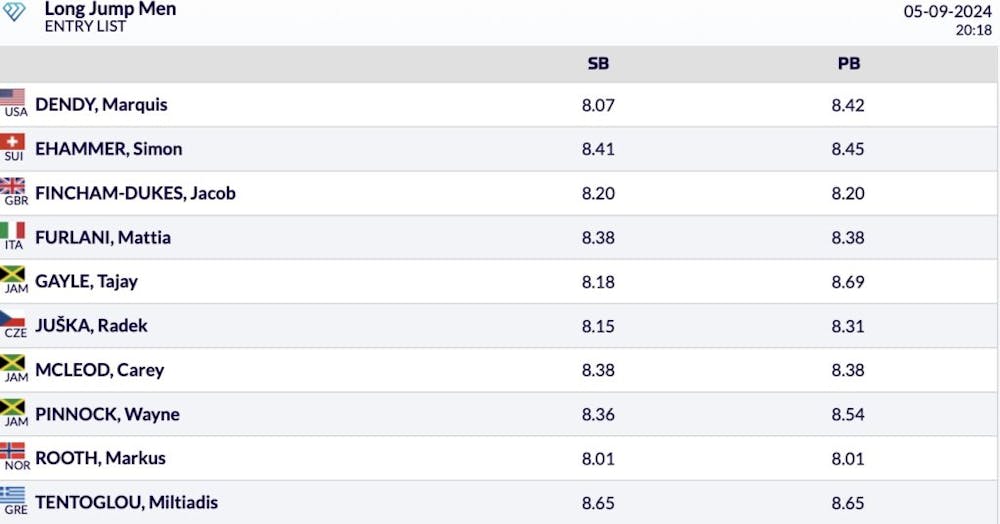Click the Jamaican flag beside Gayle
This screenshot has width=1000, height=524.
click(13, 274)
